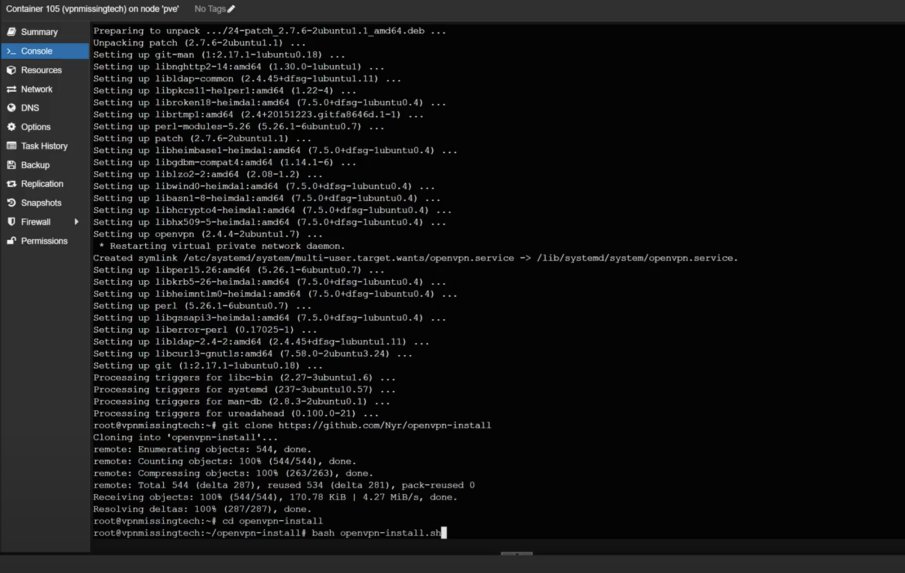Viewport: 905px width, 573px height.
Task: Click the Permissions unlock icon
Action: coord(11,241)
